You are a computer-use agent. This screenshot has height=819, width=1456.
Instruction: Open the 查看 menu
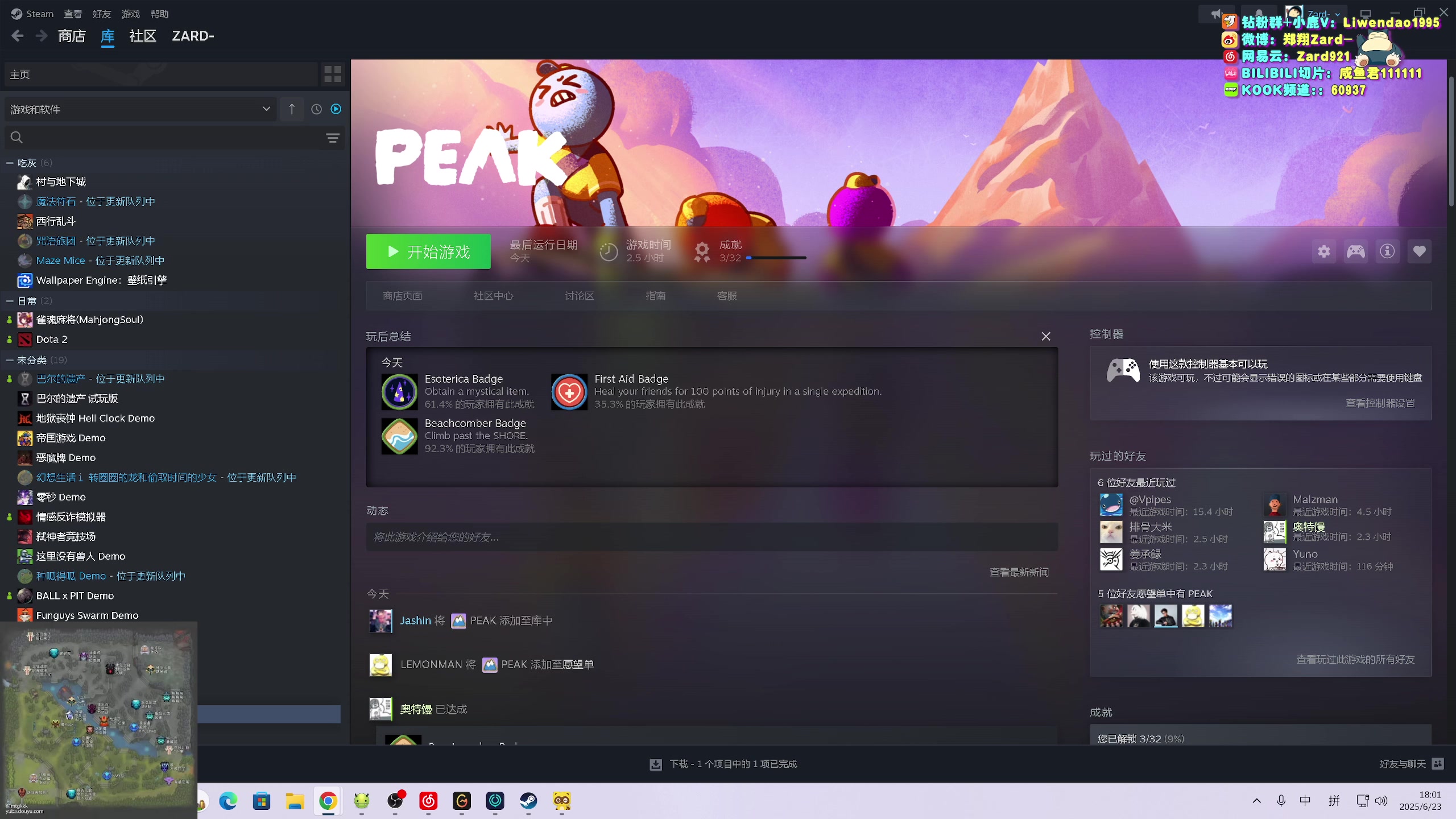click(73, 14)
